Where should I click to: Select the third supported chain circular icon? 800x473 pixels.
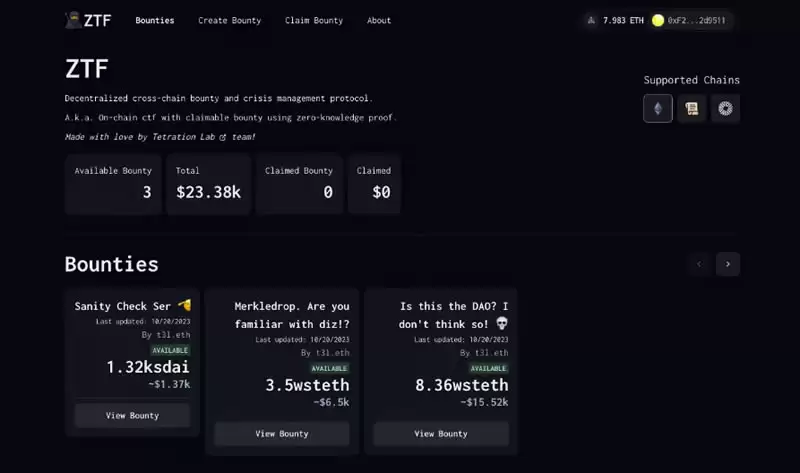click(x=726, y=108)
